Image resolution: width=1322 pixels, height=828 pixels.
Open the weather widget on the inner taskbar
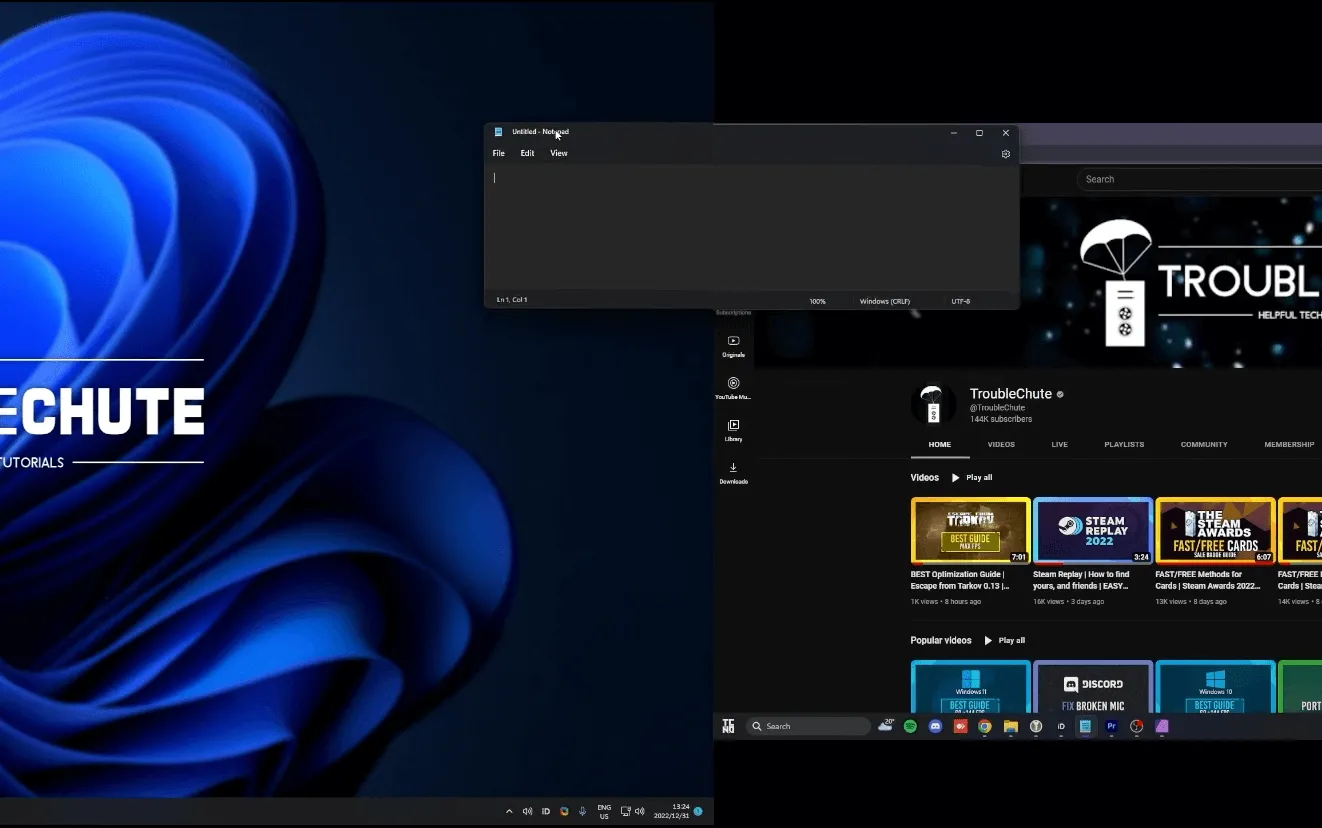(886, 725)
